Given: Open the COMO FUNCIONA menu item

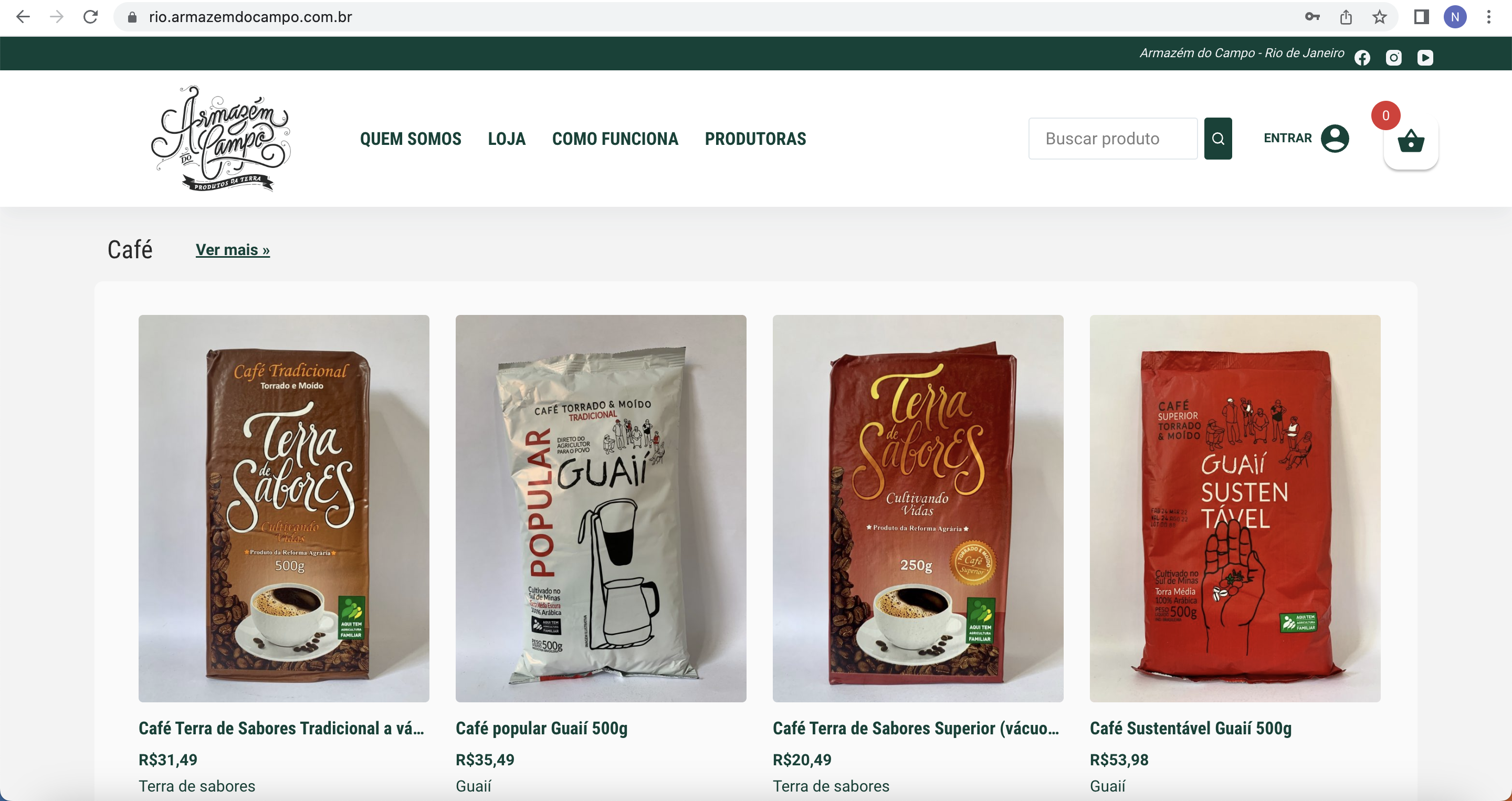Looking at the screenshot, I should pos(615,139).
